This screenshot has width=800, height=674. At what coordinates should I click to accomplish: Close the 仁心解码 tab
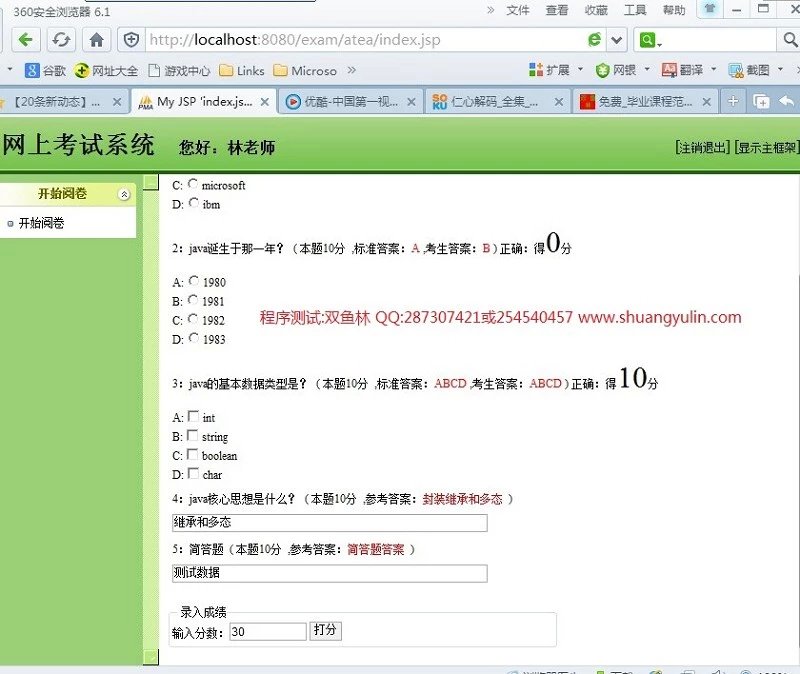click(x=559, y=102)
